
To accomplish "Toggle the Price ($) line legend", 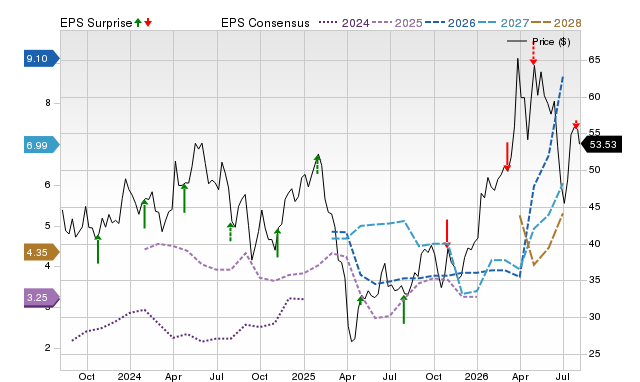I will click(x=539, y=42).
